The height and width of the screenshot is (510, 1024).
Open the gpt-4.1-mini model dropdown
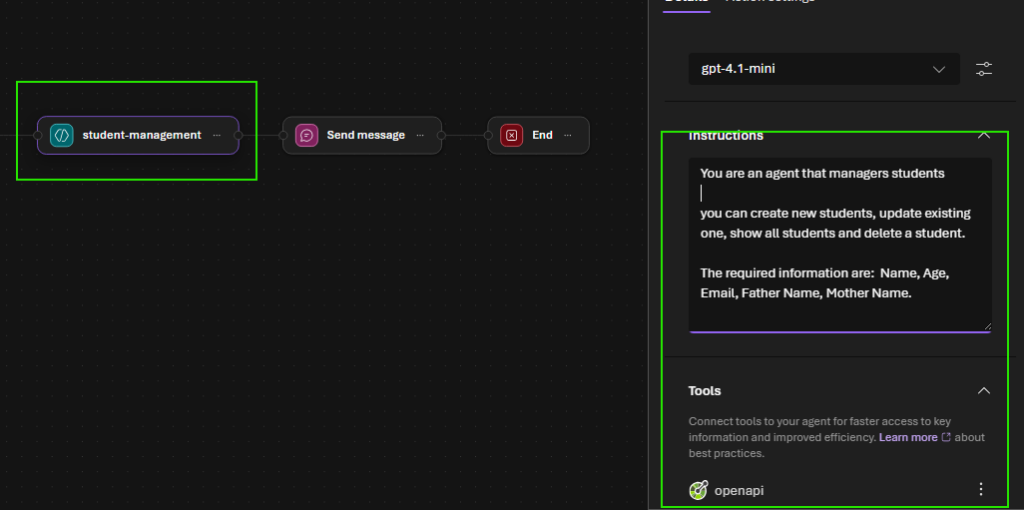[818, 69]
